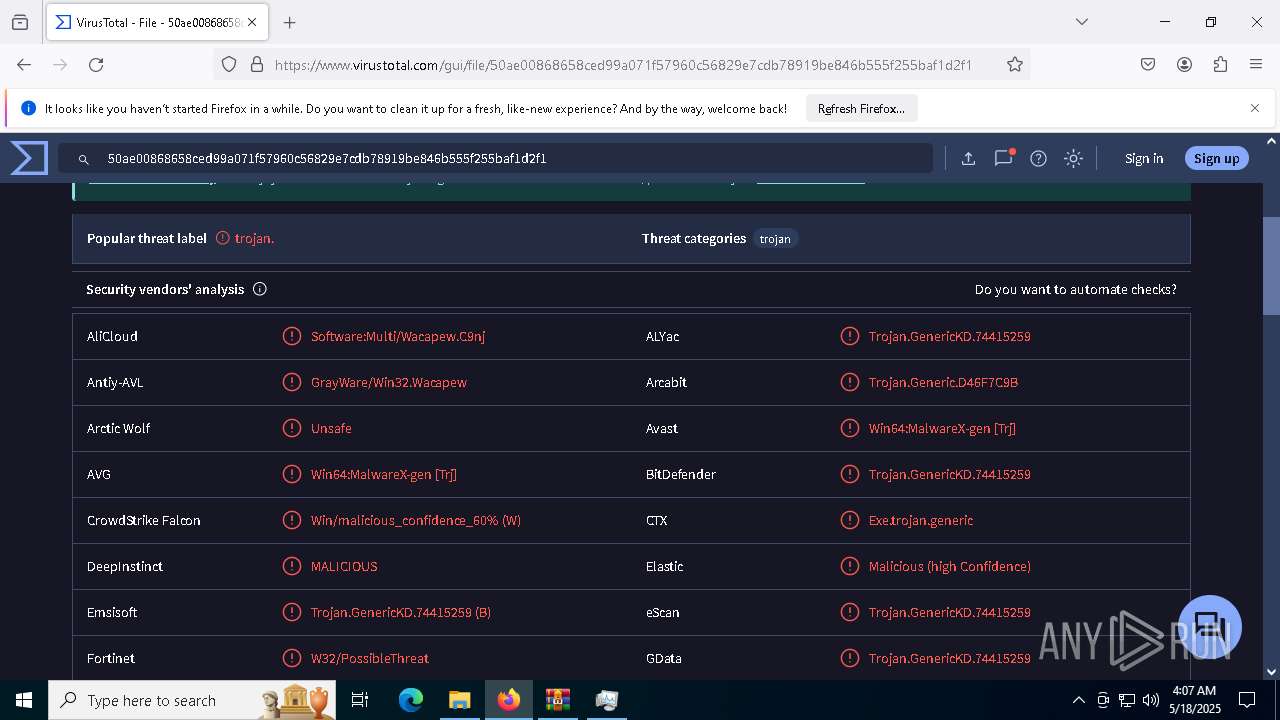Click the warning icon in ALYac row
The width and height of the screenshot is (1280, 720).
850,336
